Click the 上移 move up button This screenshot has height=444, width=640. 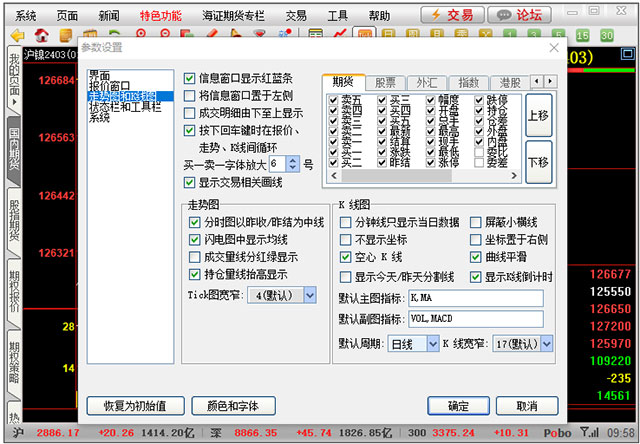coord(538,115)
